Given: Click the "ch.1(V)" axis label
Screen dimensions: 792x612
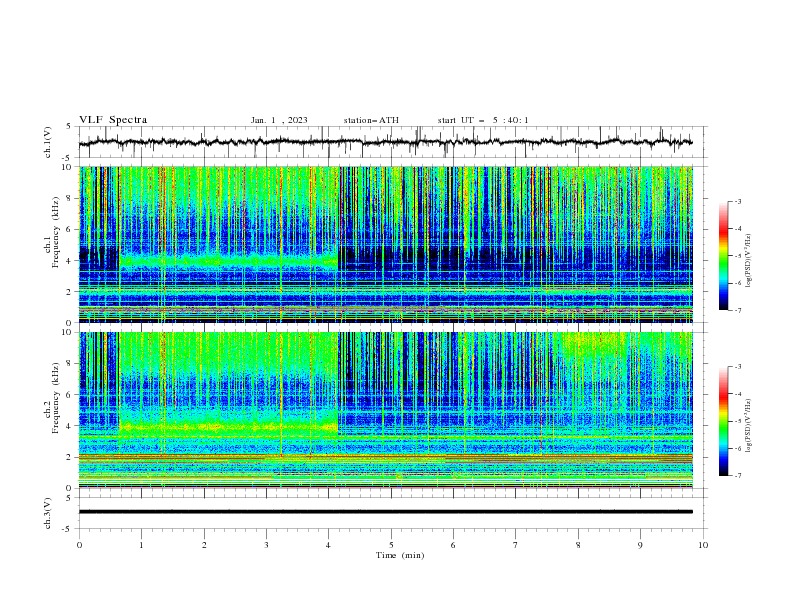Looking at the screenshot, I should (x=48, y=142).
